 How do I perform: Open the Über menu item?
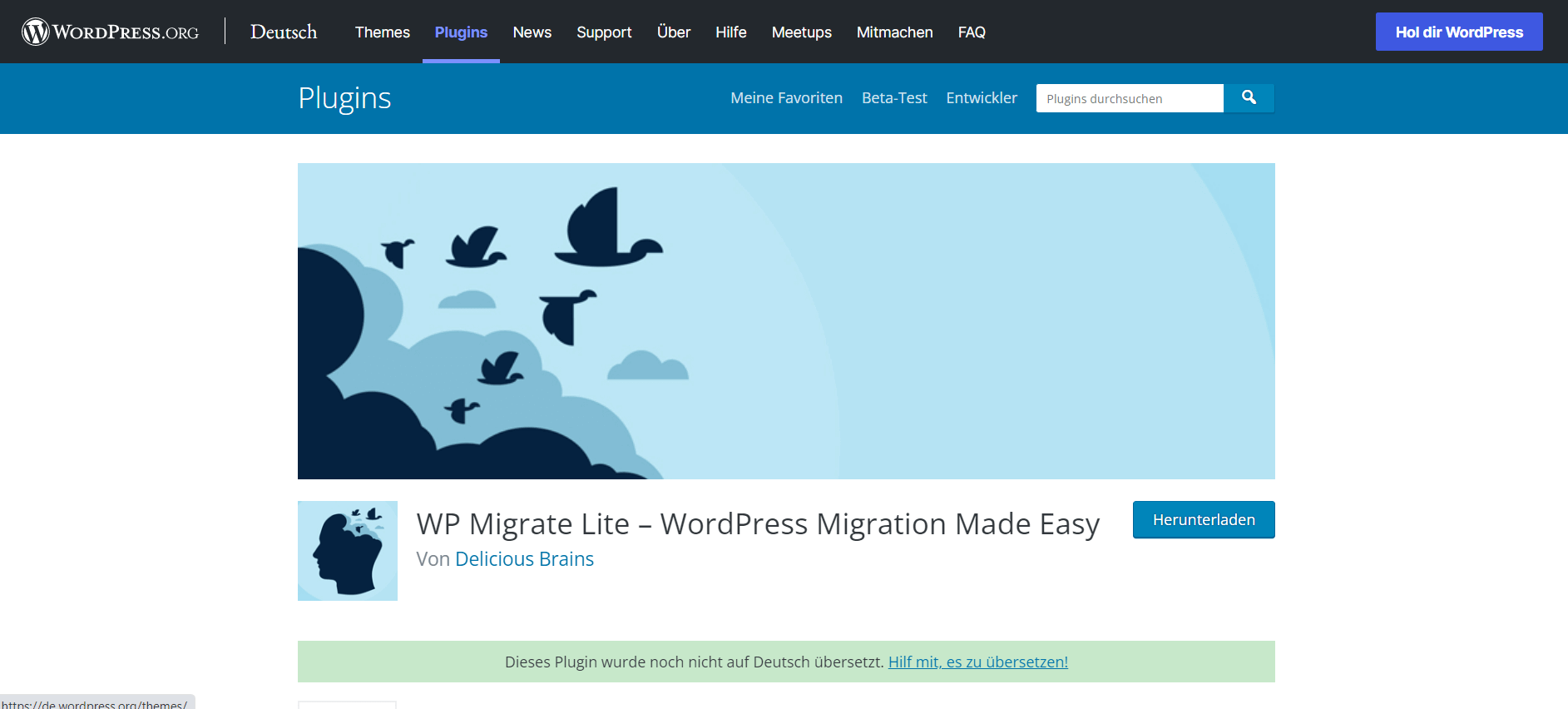[674, 32]
